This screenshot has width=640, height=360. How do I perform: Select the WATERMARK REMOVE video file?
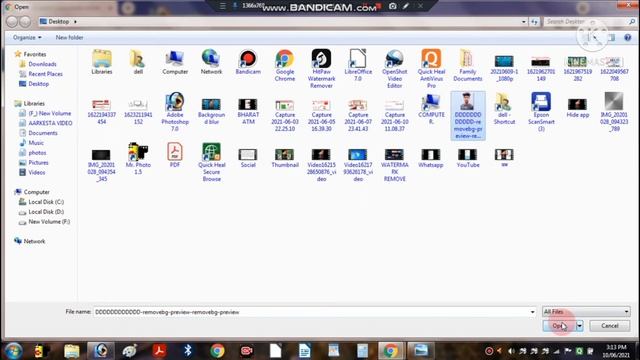point(394,165)
